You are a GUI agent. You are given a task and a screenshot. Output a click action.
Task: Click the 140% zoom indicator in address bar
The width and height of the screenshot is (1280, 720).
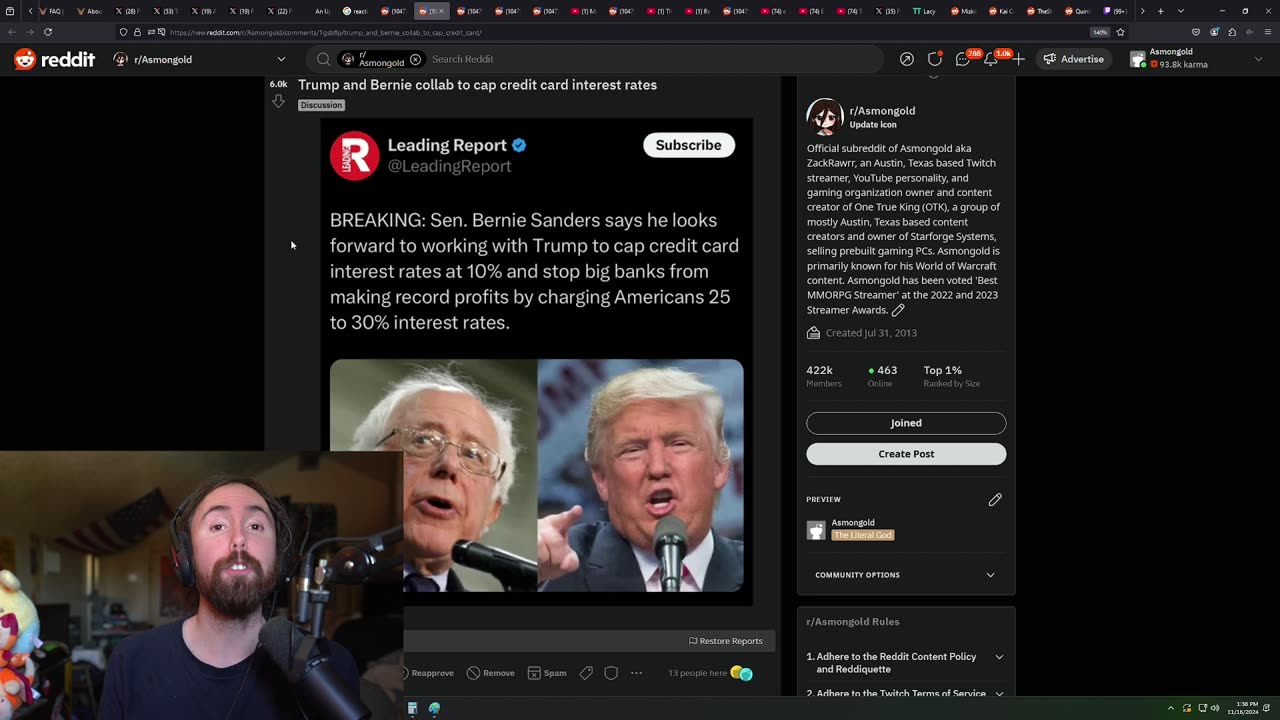click(x=1100, y=32)
